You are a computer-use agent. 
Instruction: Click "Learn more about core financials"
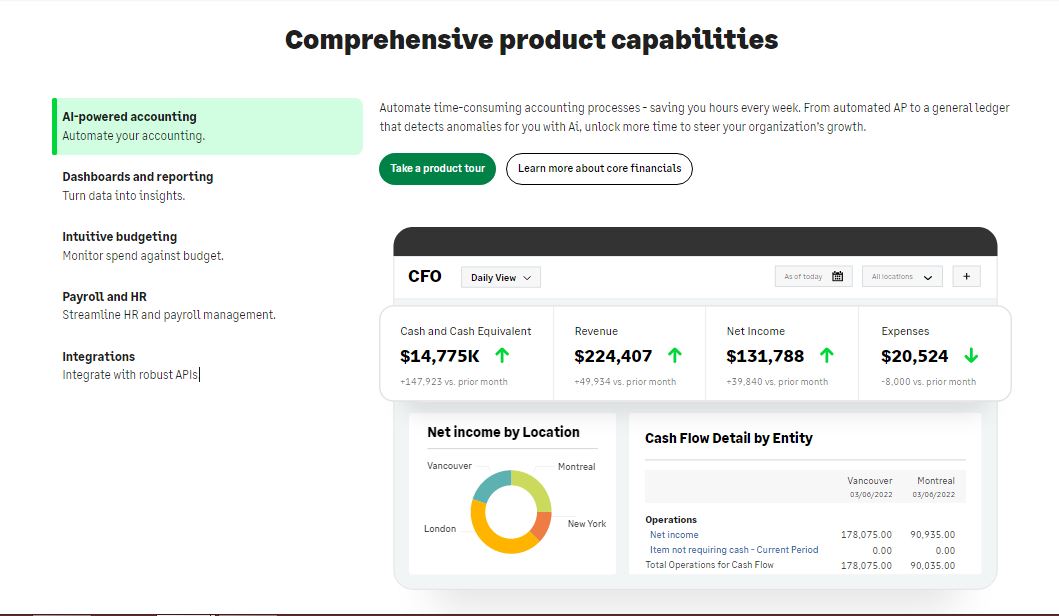point(599,169)
